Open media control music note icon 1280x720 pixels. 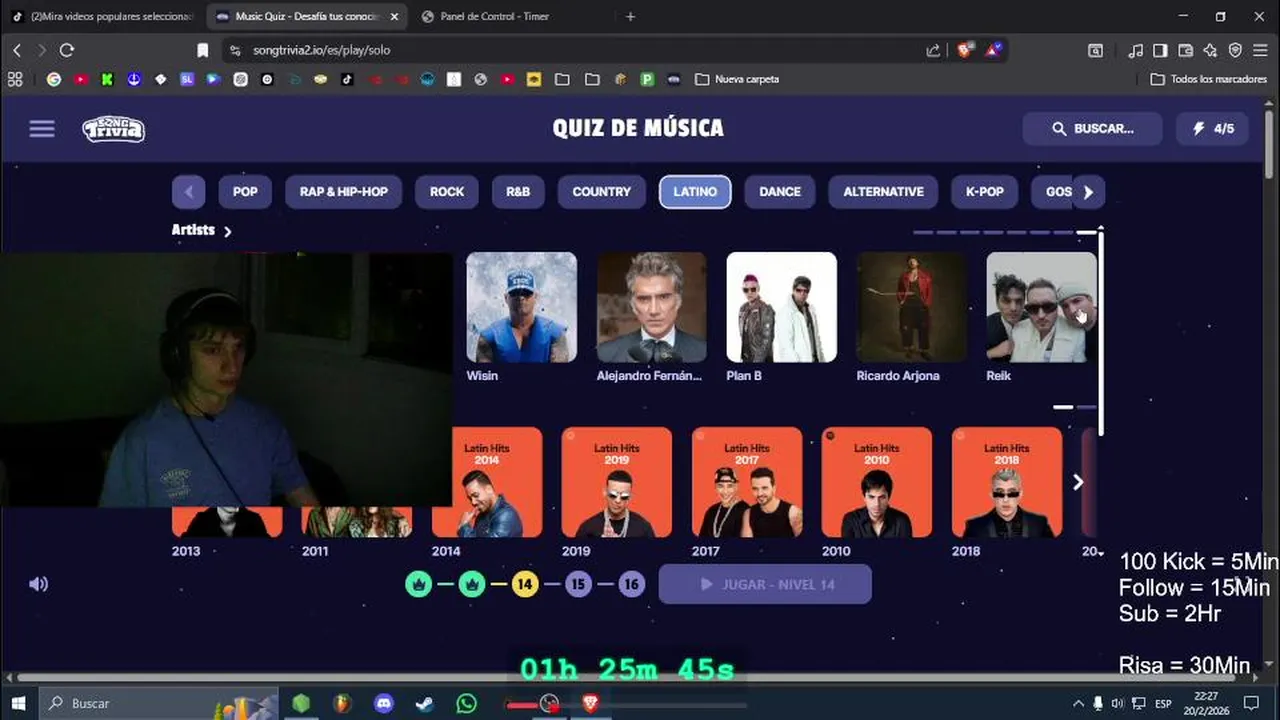(x=1135, y=50)
